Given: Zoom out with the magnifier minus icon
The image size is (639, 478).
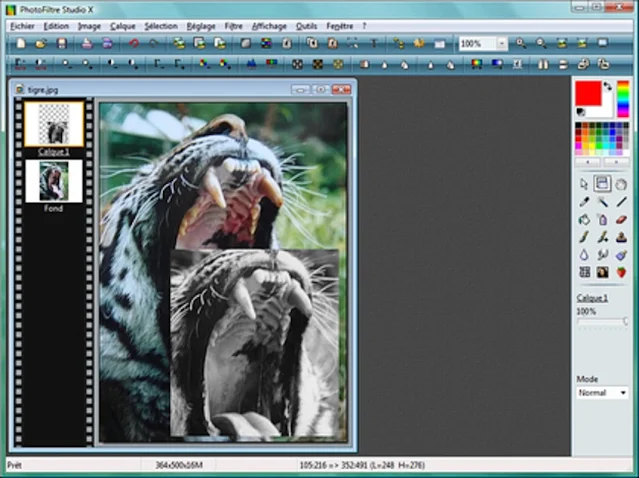Looking at the screenshot, I should click(x=541, y=43).
